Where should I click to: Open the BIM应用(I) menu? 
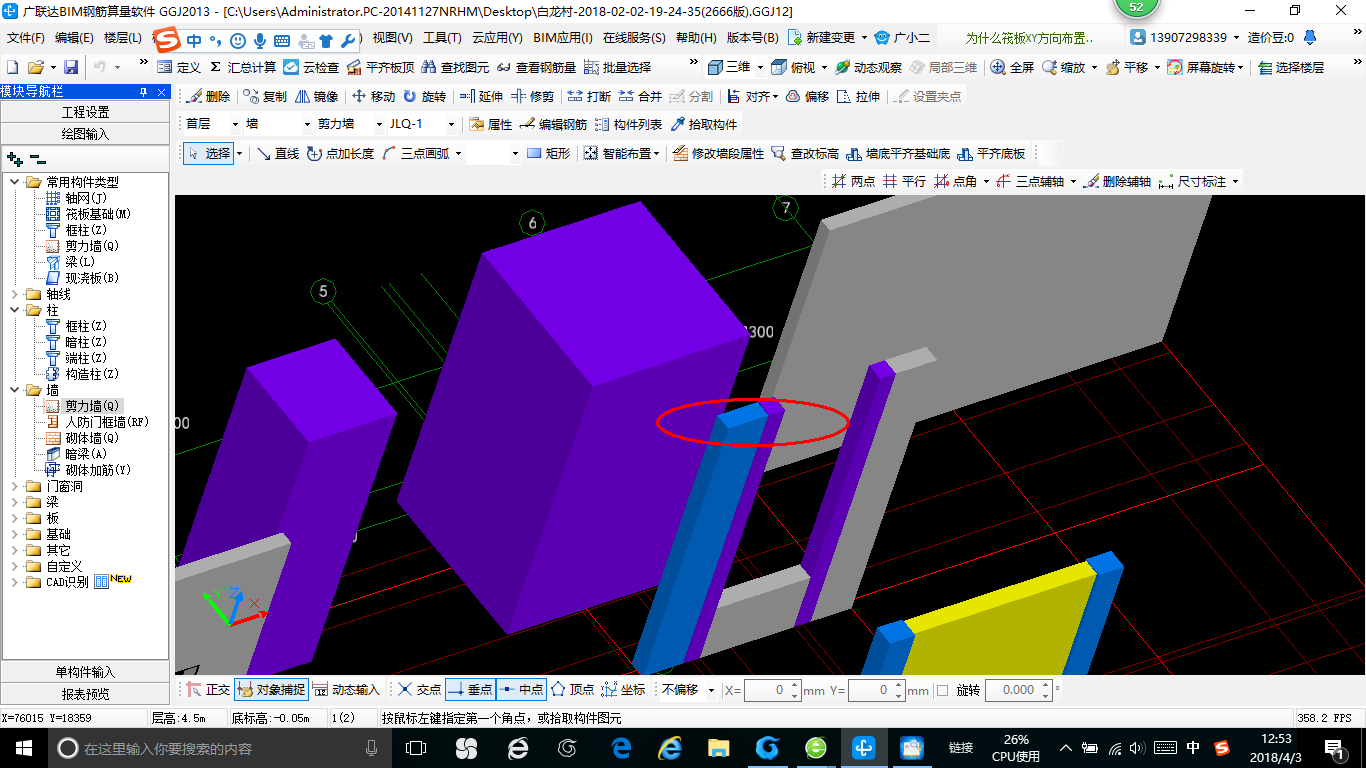coord(563,38)
